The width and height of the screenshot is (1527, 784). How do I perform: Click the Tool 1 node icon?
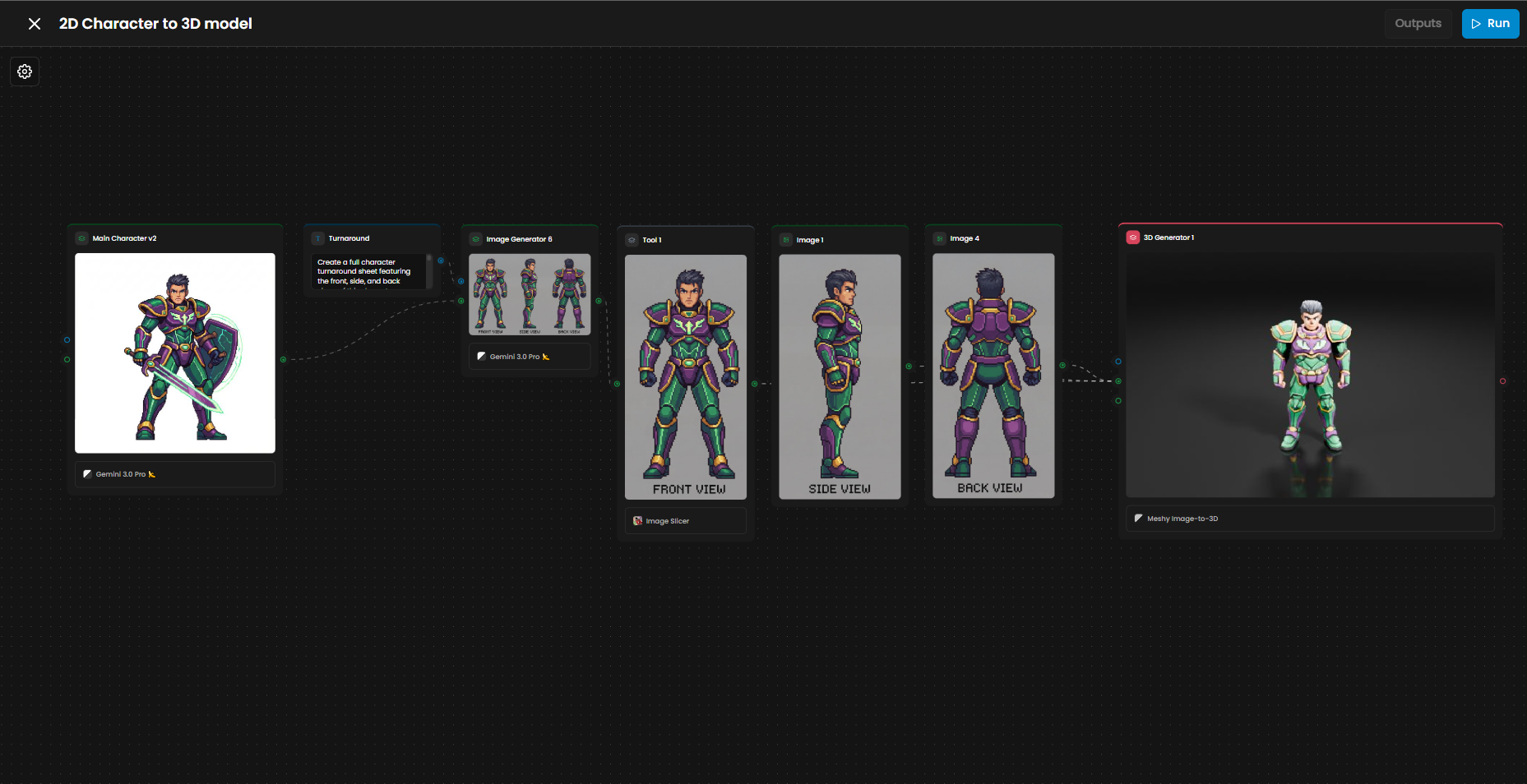(x=632, y=240)
